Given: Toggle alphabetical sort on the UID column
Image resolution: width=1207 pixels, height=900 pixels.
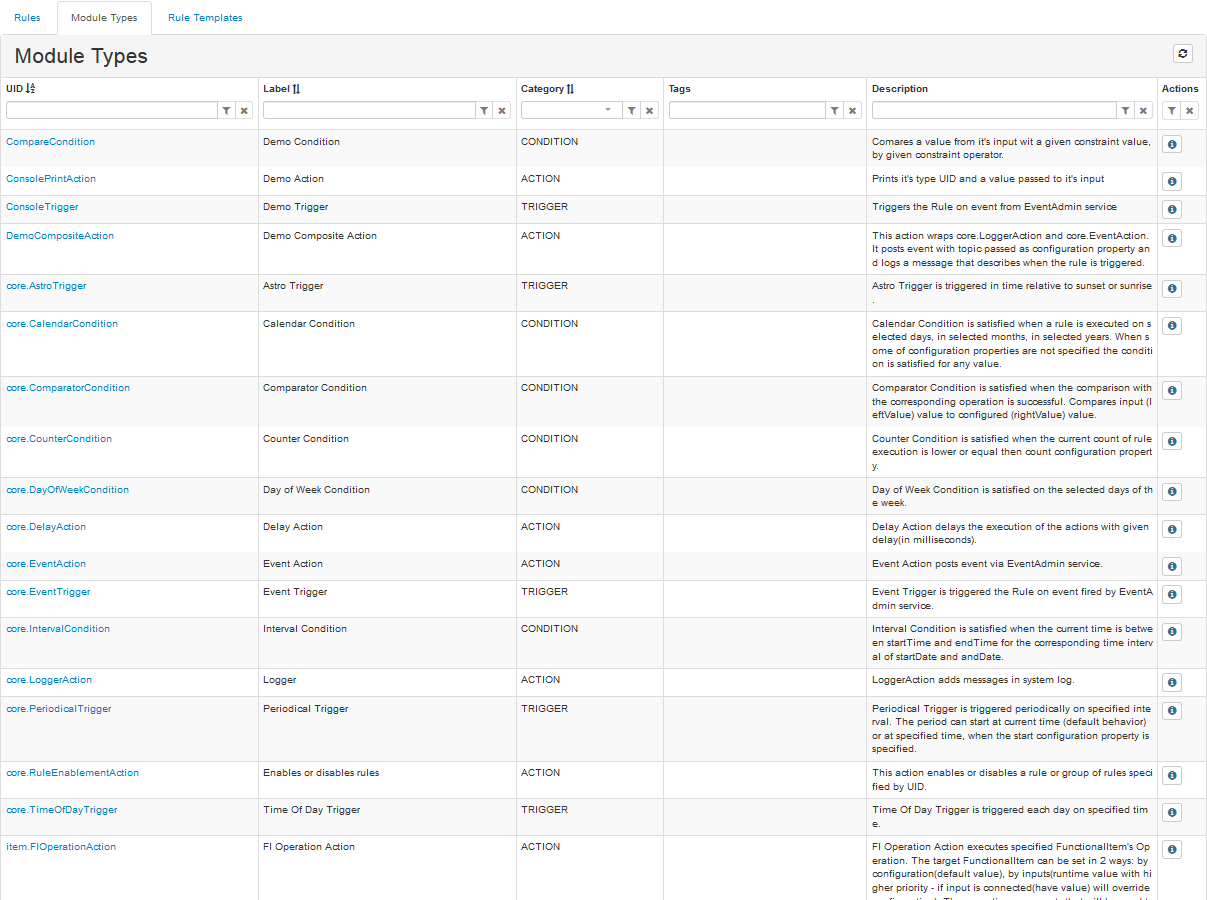Looking at the screenshot, I should [34, 88].
